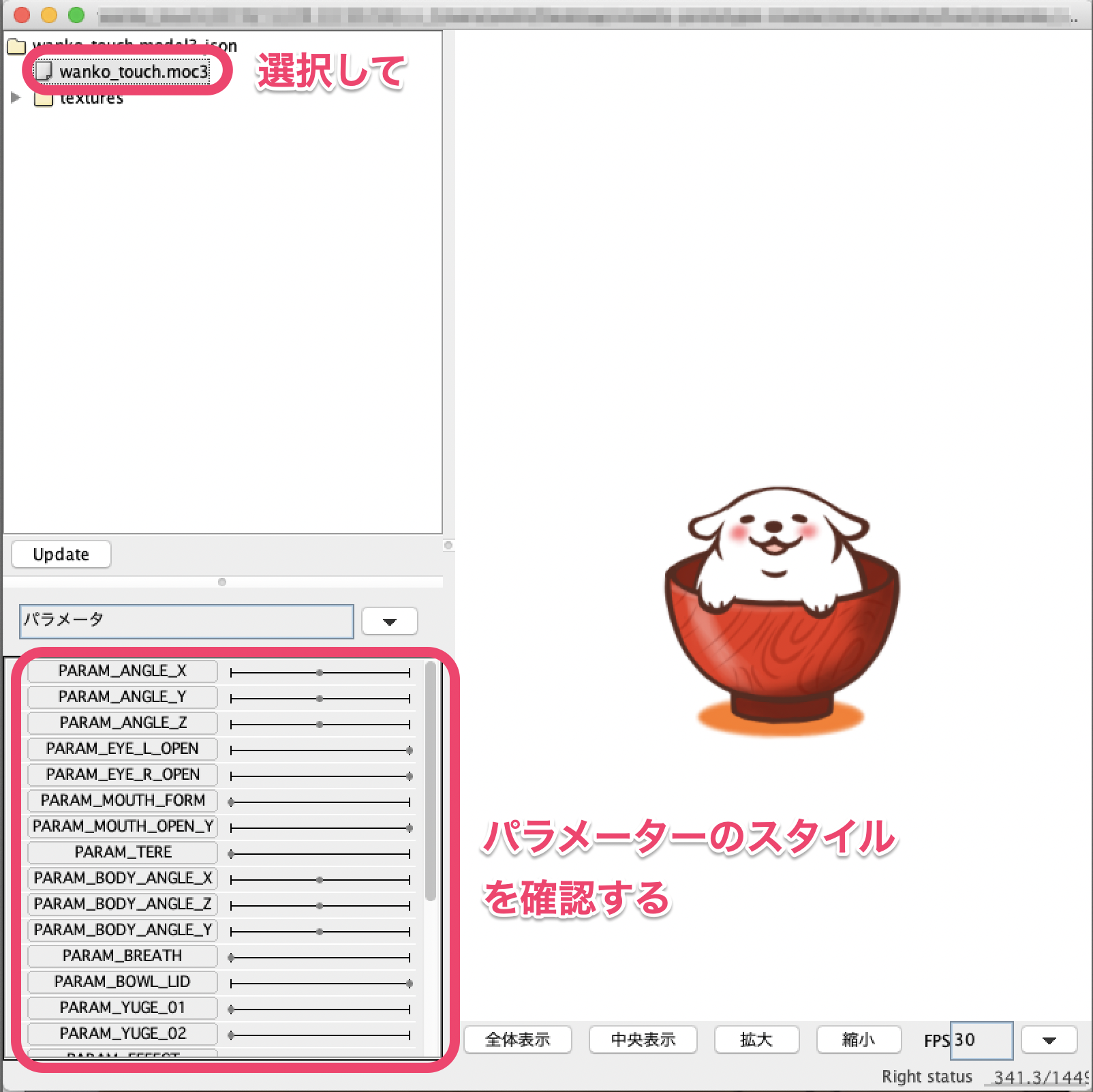
Task: Click the PARAM_BREATH parameter button
Action: click(x=122, y=956)
